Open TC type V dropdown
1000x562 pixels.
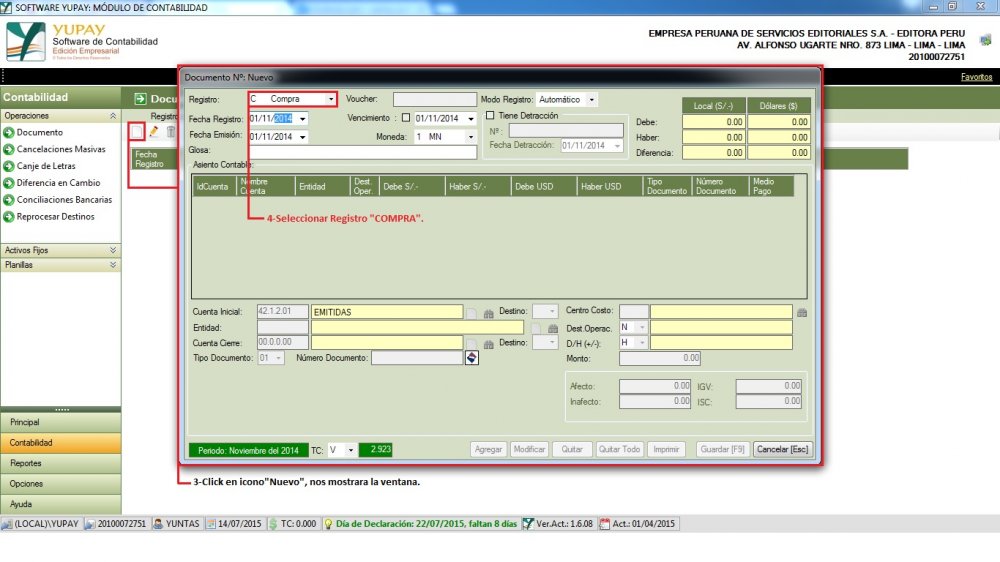[x=350, y=450]
